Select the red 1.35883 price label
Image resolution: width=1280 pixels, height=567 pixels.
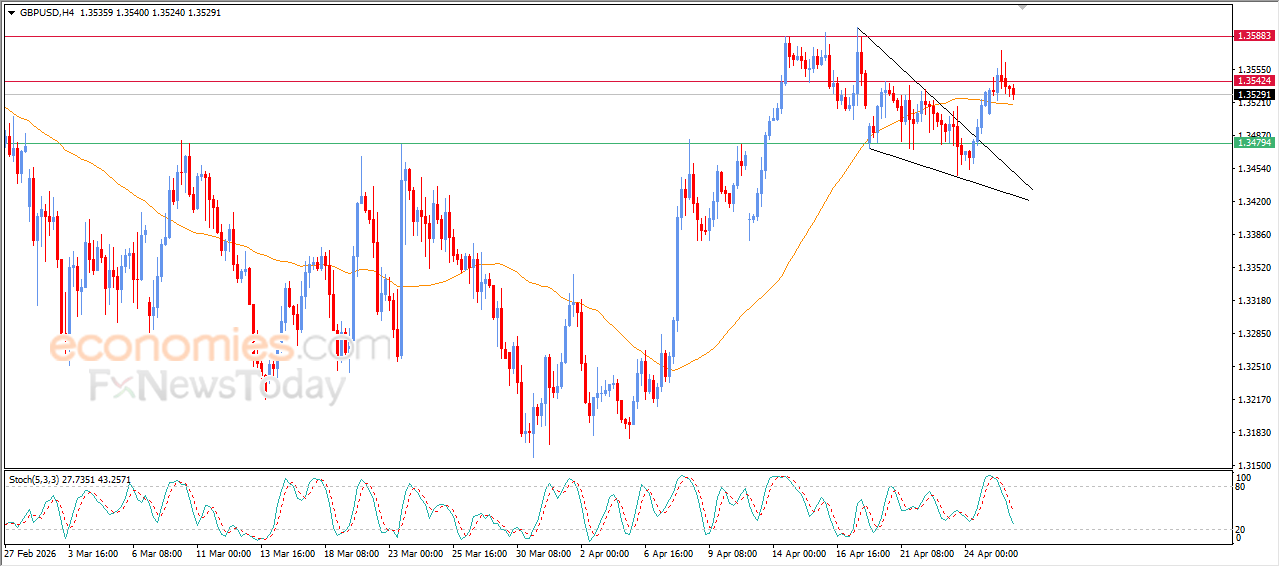point(1254,35)
